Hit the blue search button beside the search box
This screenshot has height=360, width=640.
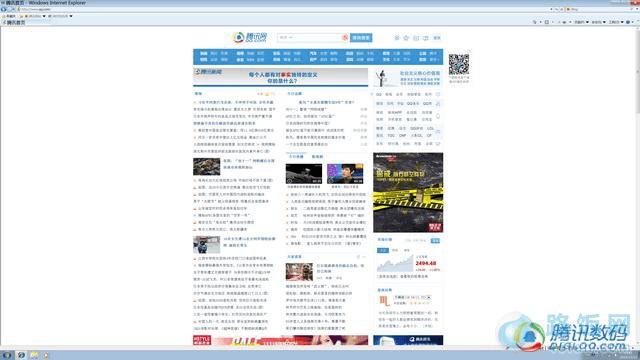[361, 38]
